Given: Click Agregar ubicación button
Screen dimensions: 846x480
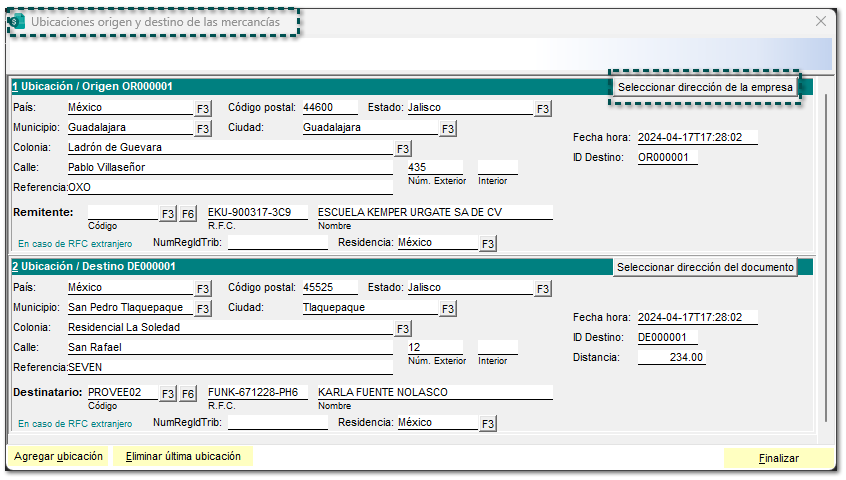Looking at the screenshot, I should click(58, 456).
